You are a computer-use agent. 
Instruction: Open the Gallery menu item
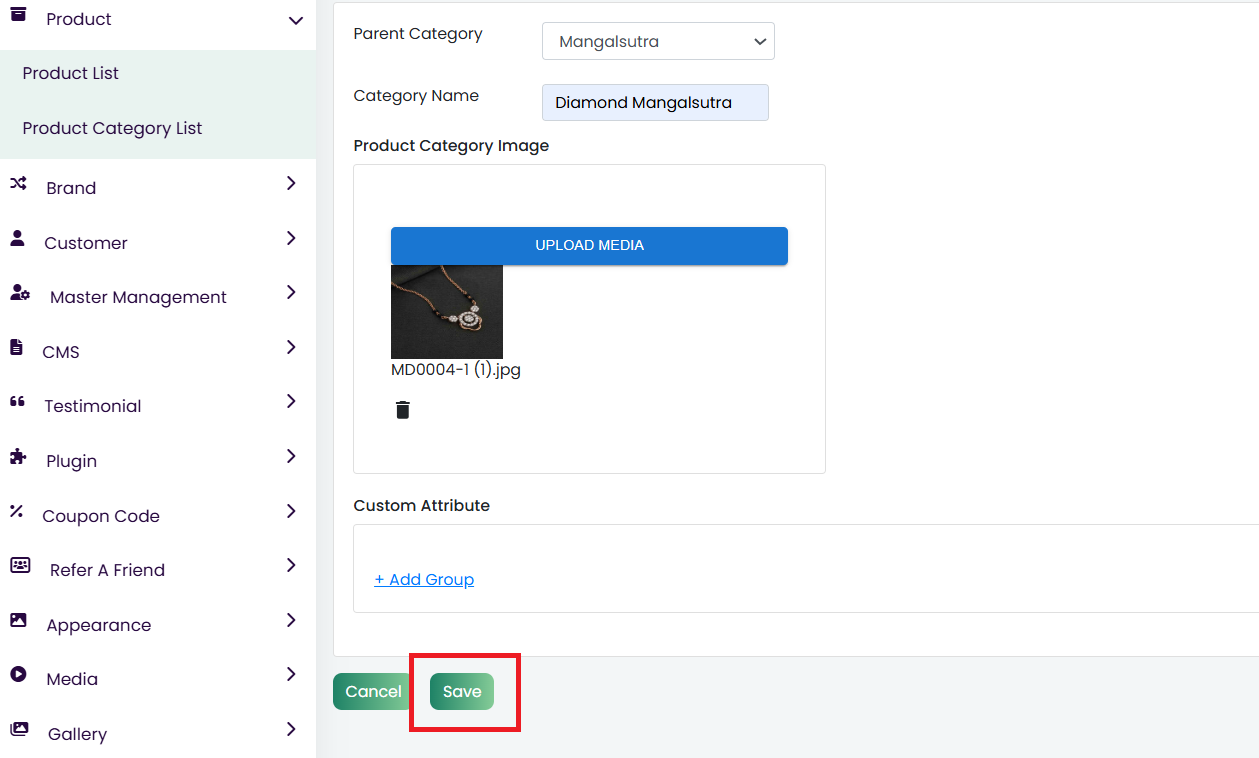click(x=77, y=734)
